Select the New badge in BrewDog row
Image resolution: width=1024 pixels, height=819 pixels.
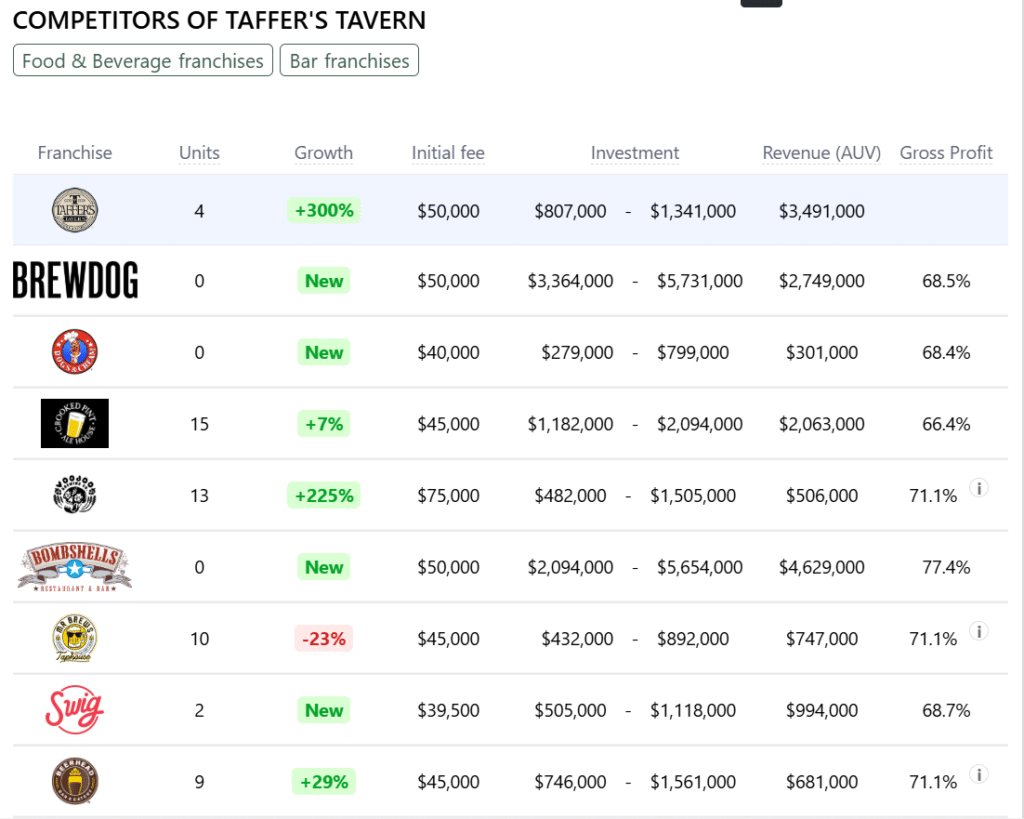click(324, 281)
